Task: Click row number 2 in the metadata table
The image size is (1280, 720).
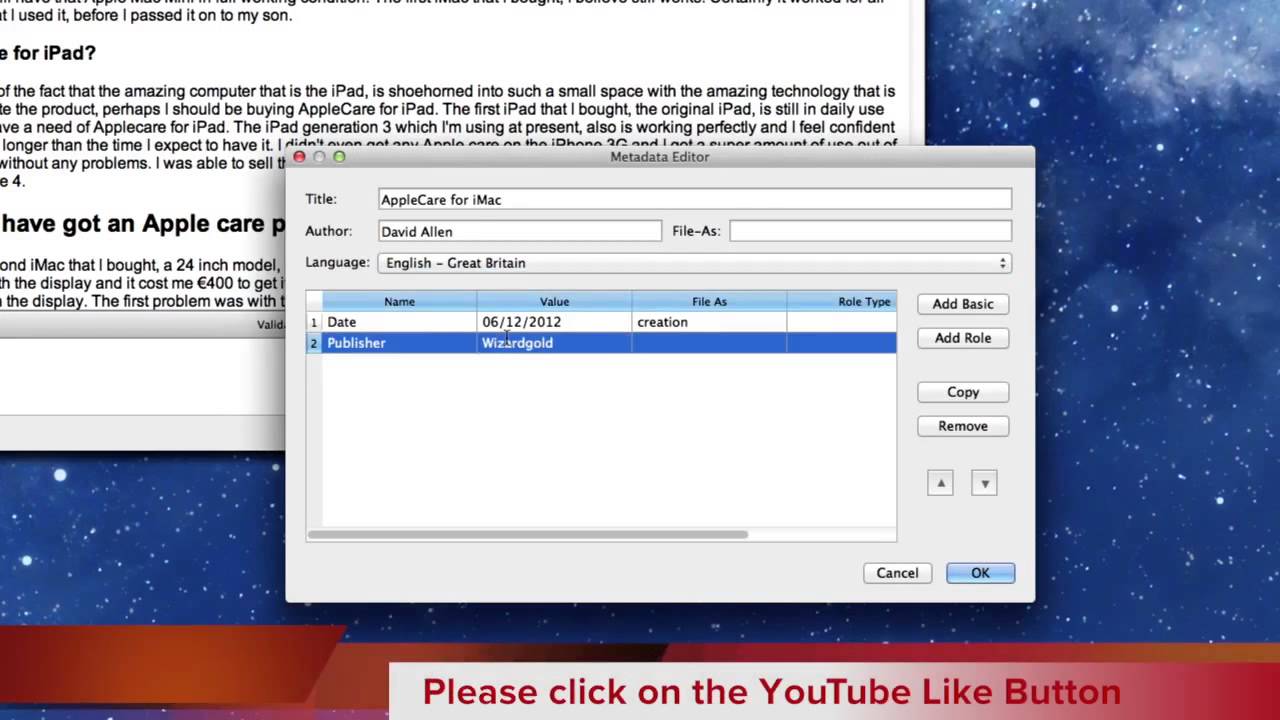Action: 314,343
